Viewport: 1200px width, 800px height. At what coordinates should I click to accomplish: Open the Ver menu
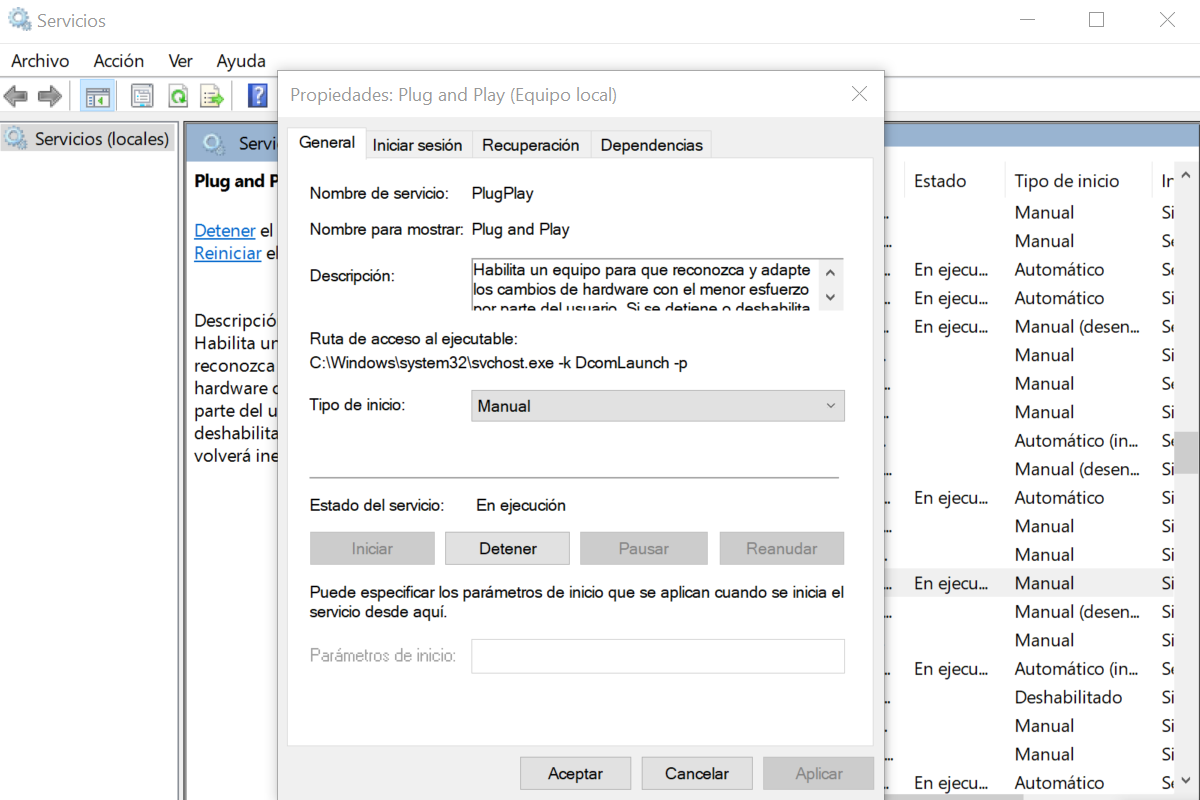(x=180, y=61)
